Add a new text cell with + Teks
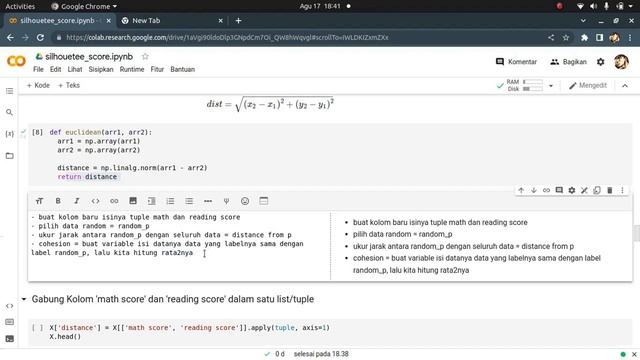This screenshot has width=640, height=360. [x=69, y=85]
